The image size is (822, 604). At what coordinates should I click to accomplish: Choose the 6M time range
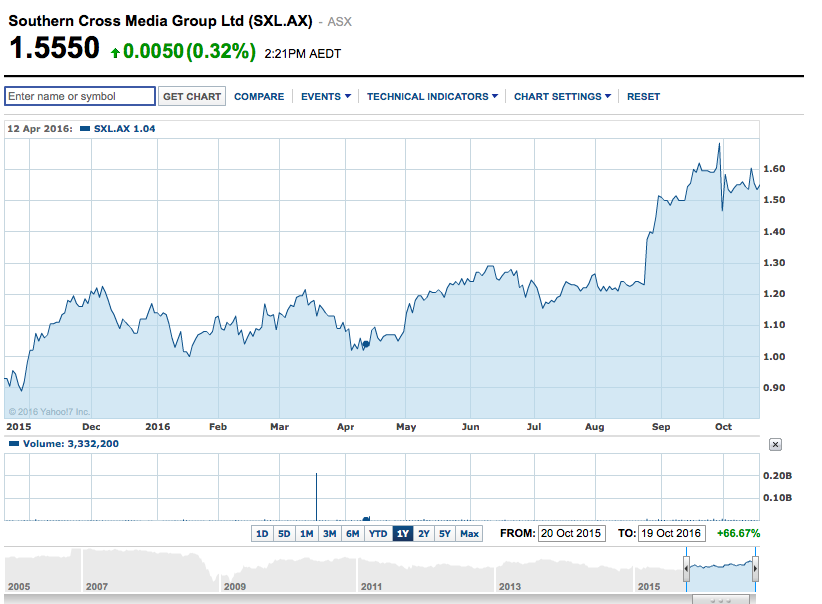pyautogui.click(x=352, y=534)
